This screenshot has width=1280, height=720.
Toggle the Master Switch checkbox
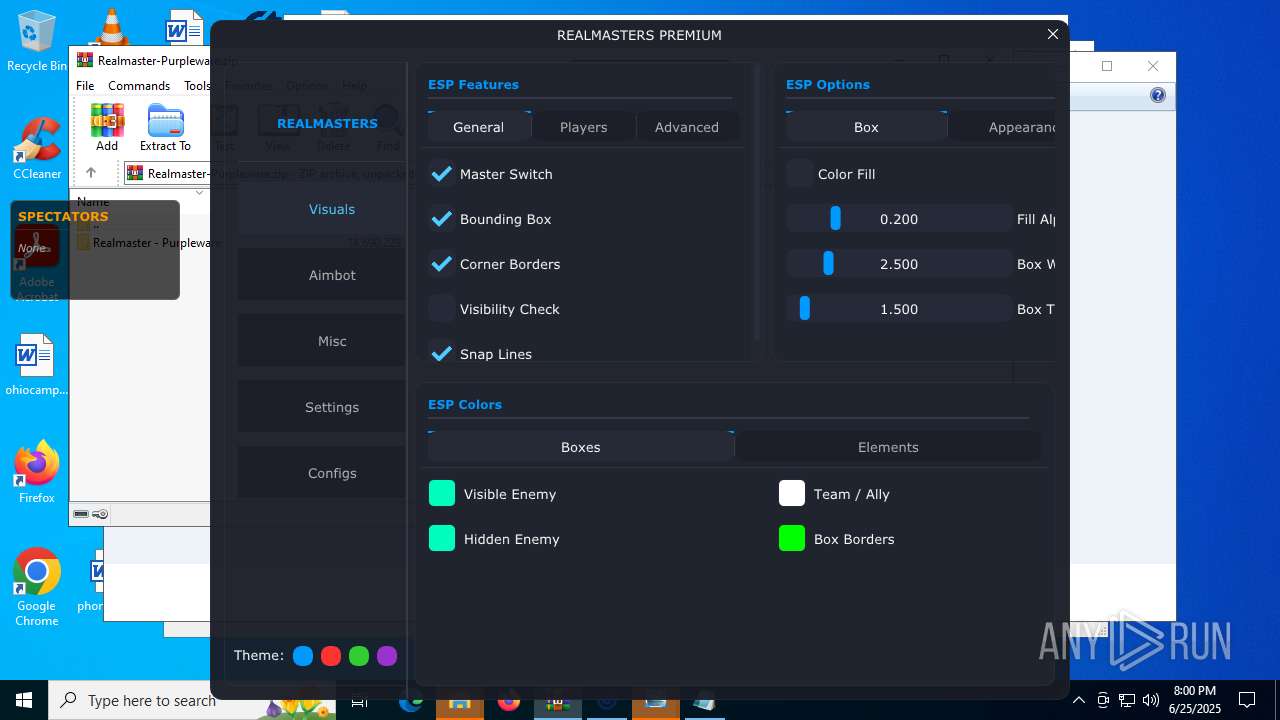coord(441,174)
